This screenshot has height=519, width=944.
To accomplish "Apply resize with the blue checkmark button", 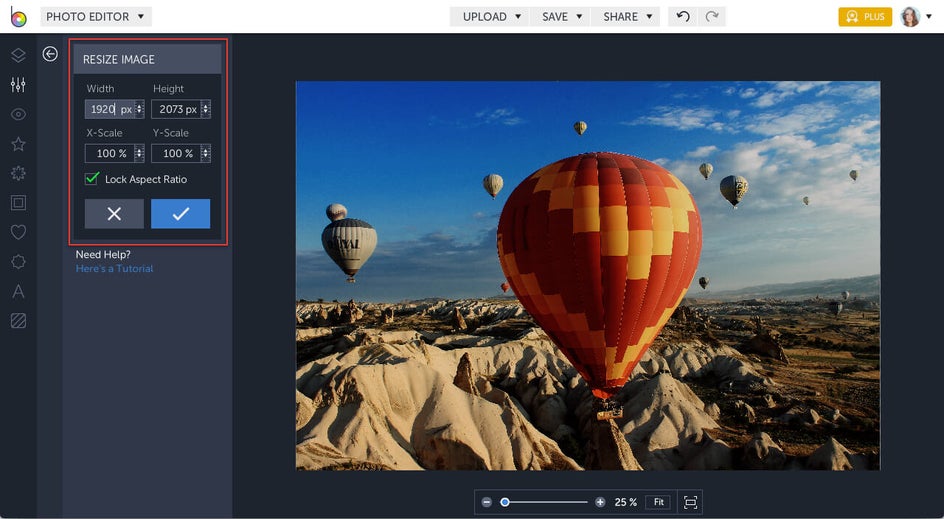I will click(x=180, y=214).
